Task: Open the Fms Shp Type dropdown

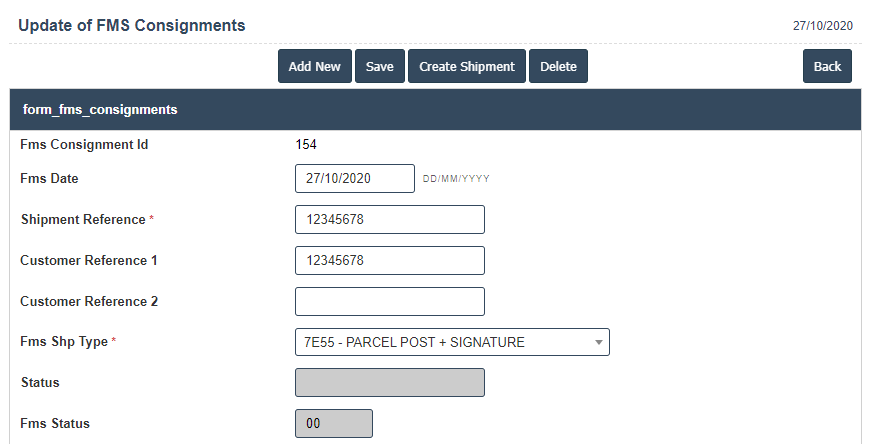Action: pyautogui.click(x=452, y=342)
